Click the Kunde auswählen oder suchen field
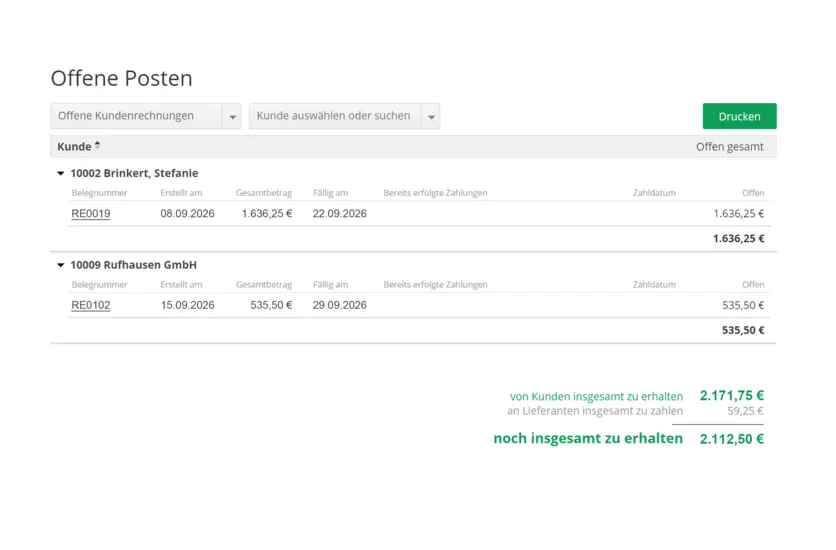Viewport: 836px width, 550px height. (334, 116)
